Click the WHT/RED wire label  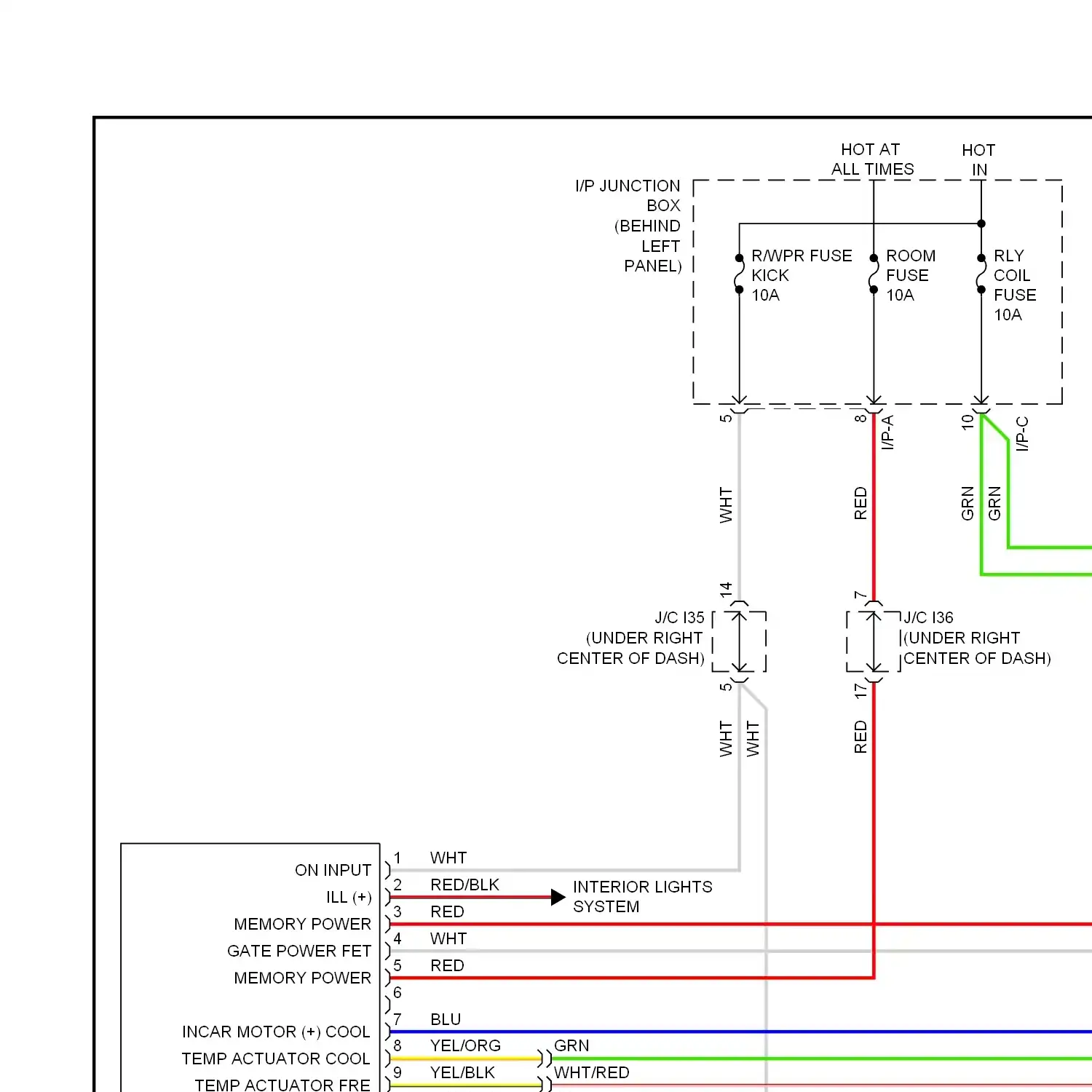coord(591,1072)
